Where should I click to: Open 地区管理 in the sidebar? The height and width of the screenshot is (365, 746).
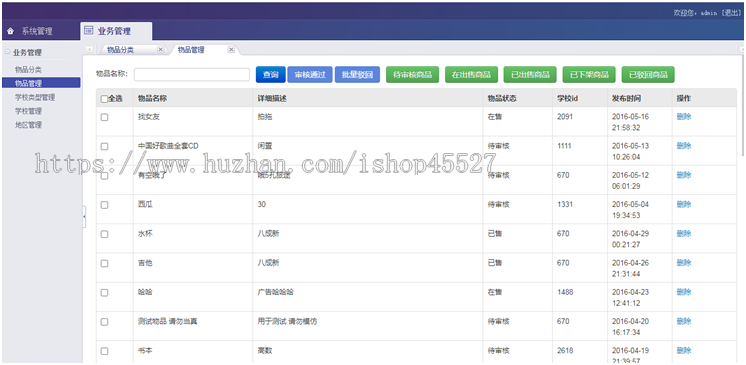click(x=28, y=125)
